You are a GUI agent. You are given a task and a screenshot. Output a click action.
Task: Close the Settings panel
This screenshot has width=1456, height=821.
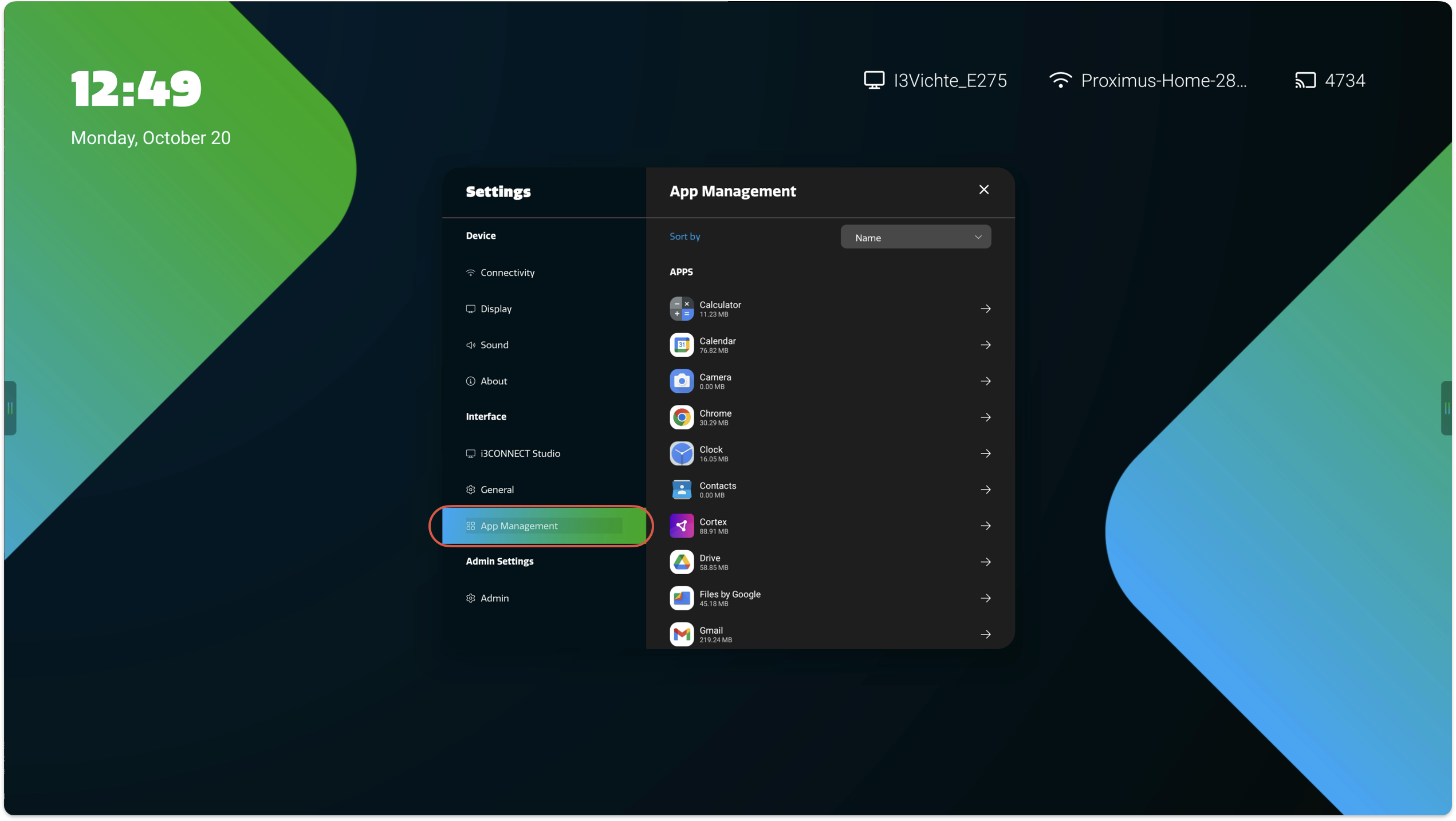click(983, 190)
